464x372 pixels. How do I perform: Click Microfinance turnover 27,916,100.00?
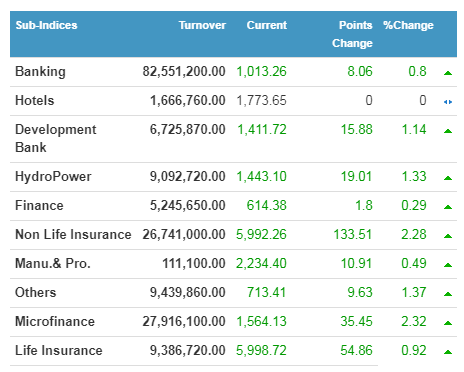click(x=184, y=321)
